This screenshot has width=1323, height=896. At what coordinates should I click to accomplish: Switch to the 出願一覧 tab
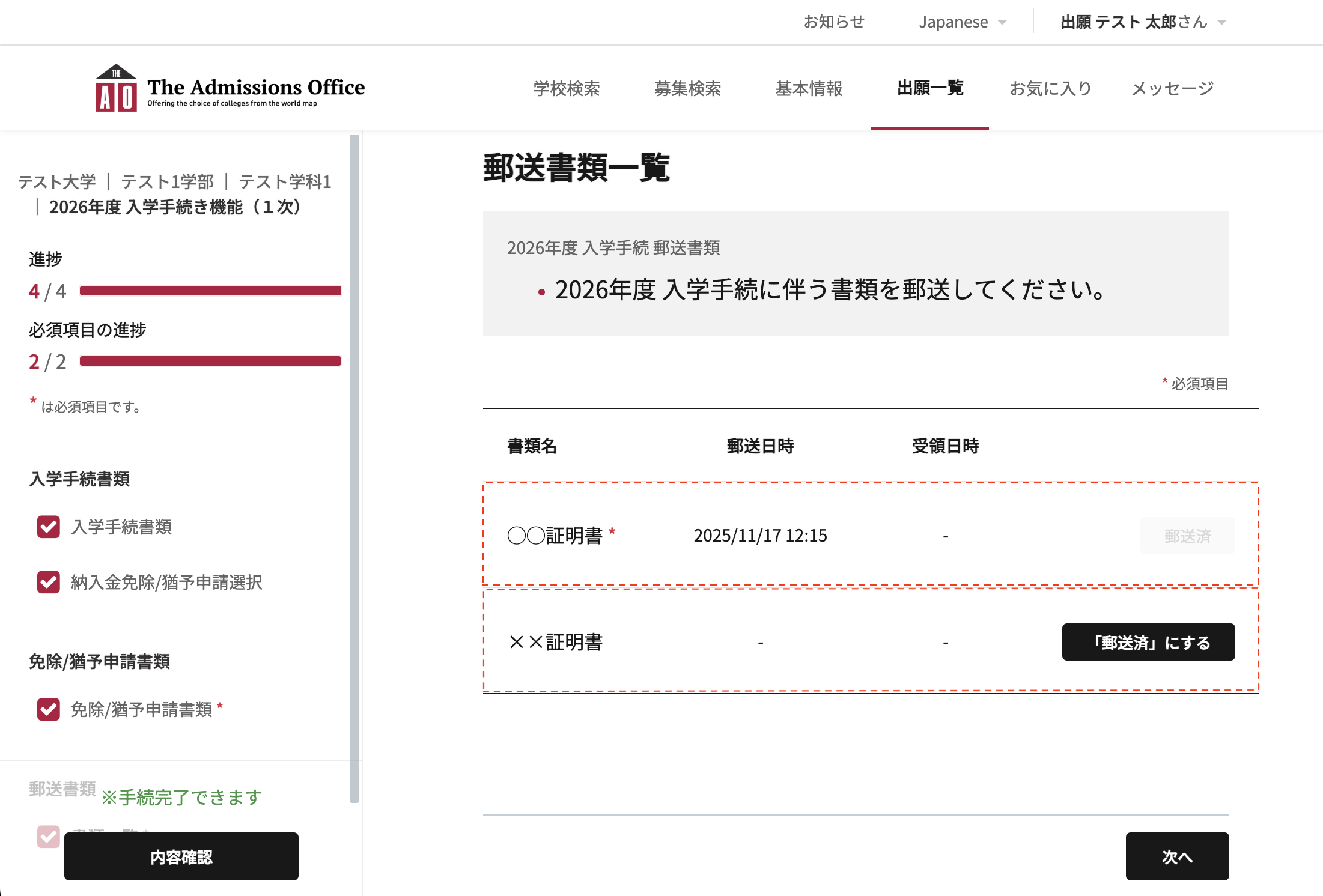tap(929, 88)
